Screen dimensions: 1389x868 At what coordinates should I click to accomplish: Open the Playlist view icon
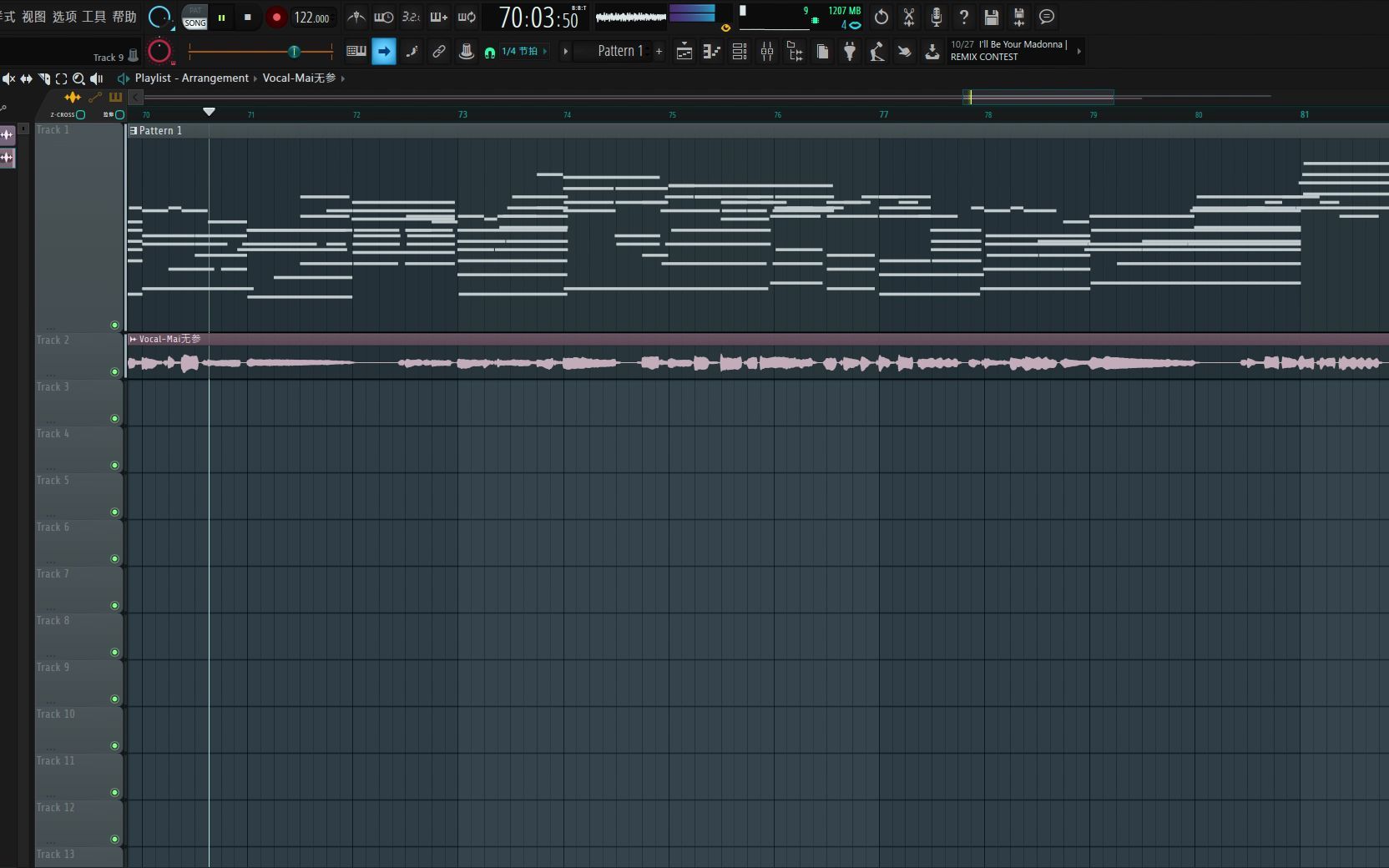tap(684, 52)
